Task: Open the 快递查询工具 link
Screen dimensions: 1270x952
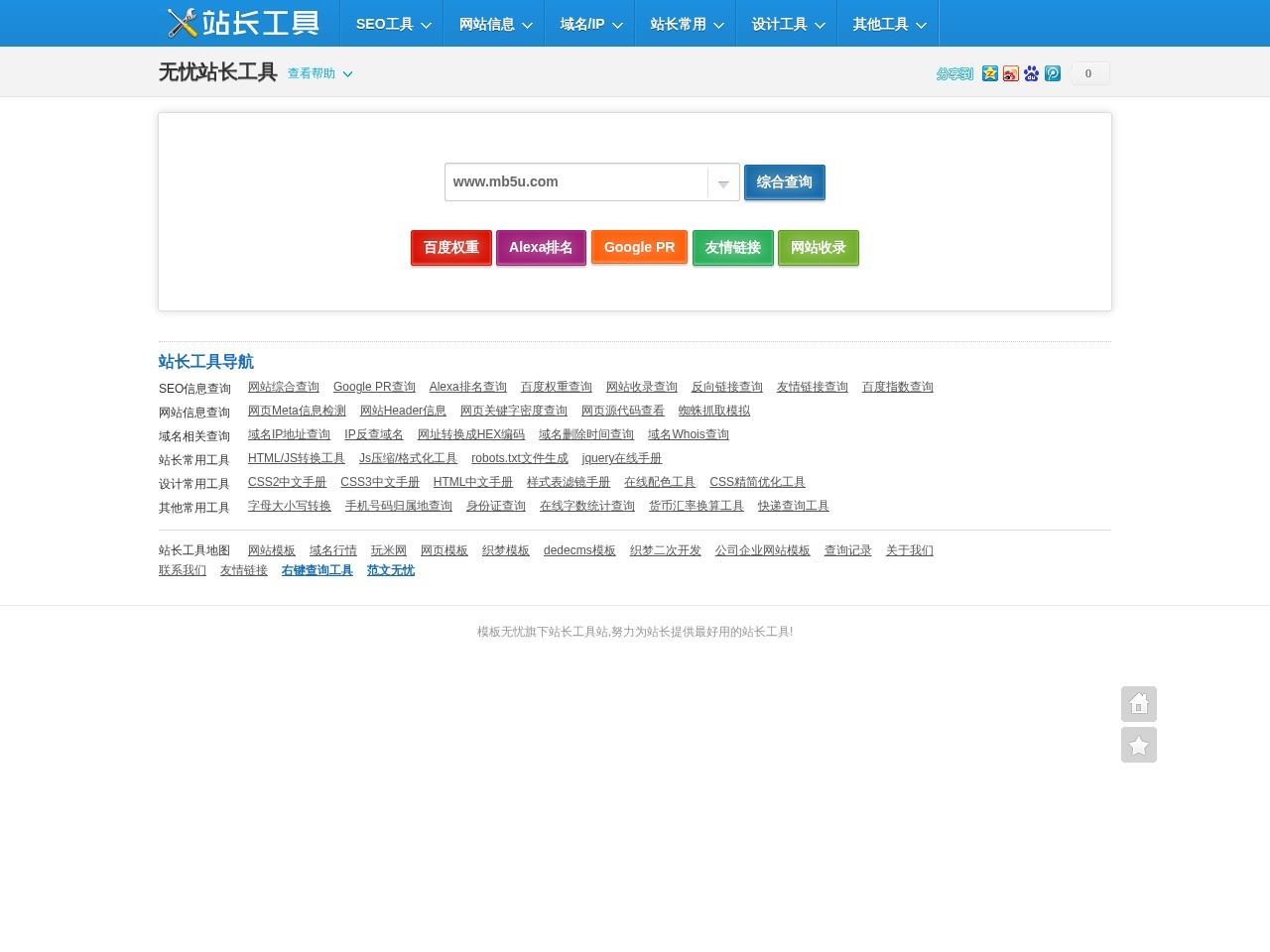Action: pos(794,506)
